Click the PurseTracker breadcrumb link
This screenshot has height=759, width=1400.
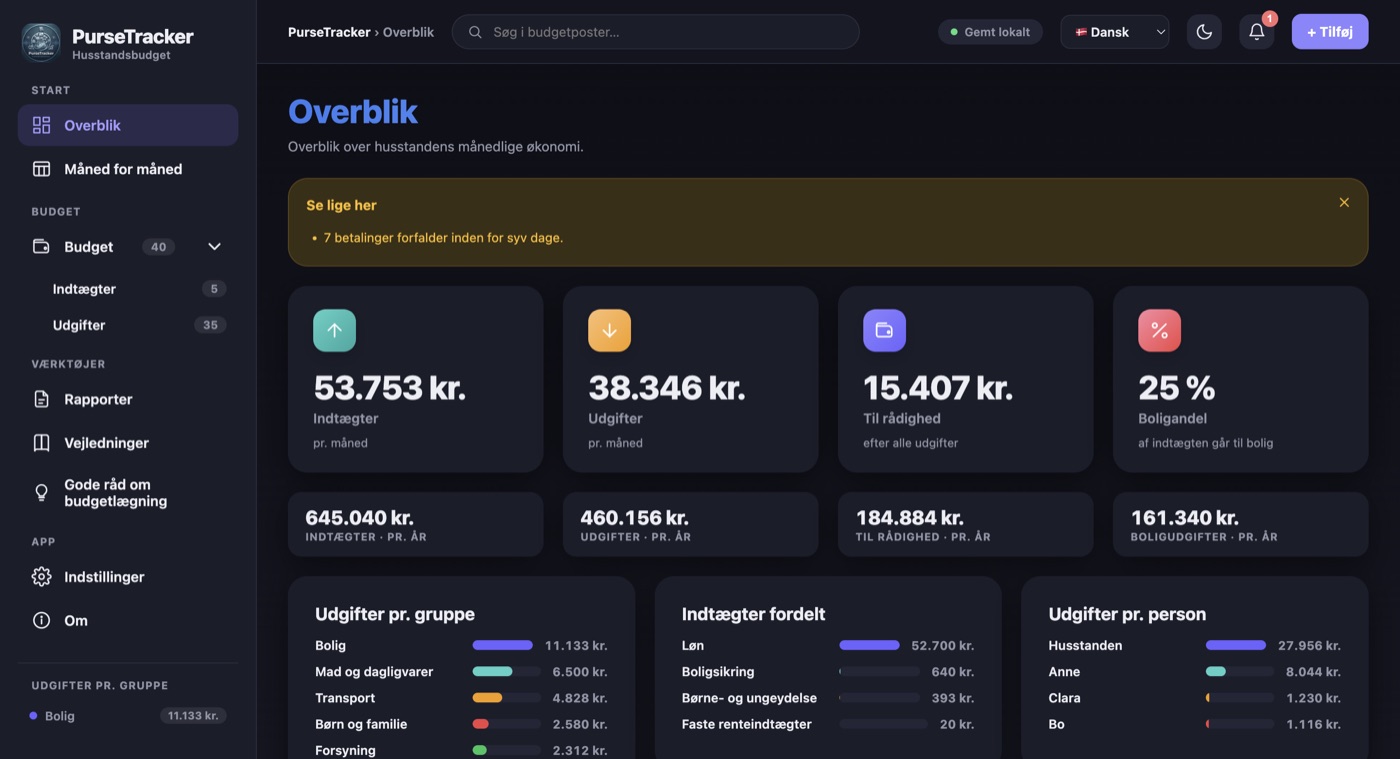(329, 32)
